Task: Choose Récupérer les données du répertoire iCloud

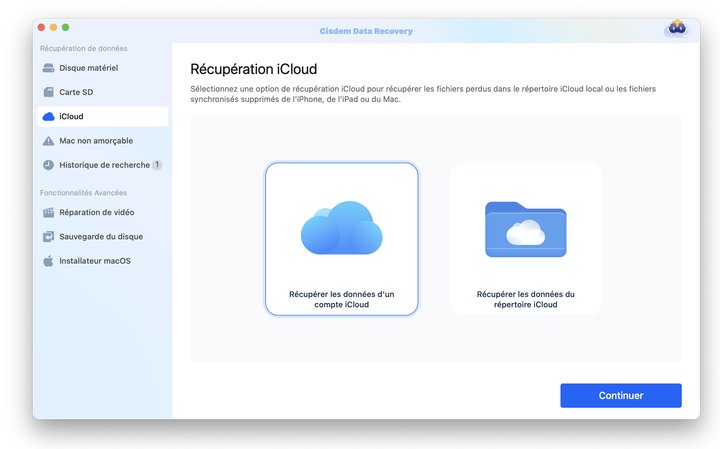Action: pyautogui.click(x=526, y=239)
